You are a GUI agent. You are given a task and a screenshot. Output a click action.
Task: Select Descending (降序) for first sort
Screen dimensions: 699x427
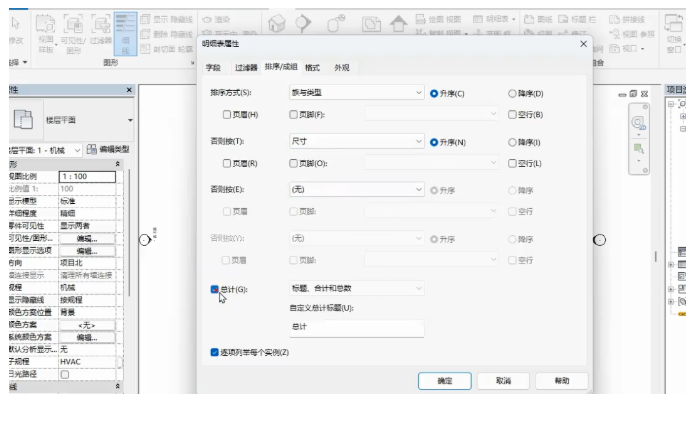[513, 93]
